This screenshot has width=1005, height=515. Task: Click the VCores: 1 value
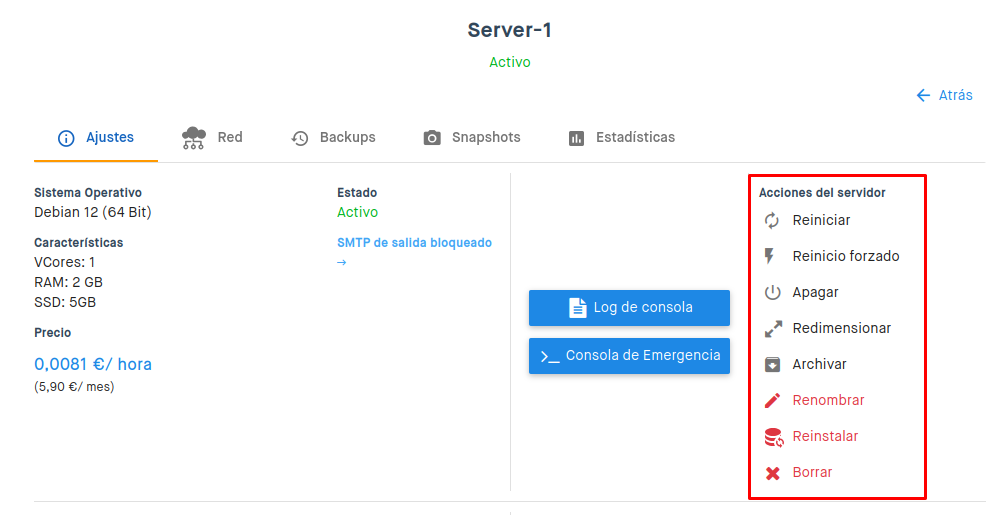65,263
